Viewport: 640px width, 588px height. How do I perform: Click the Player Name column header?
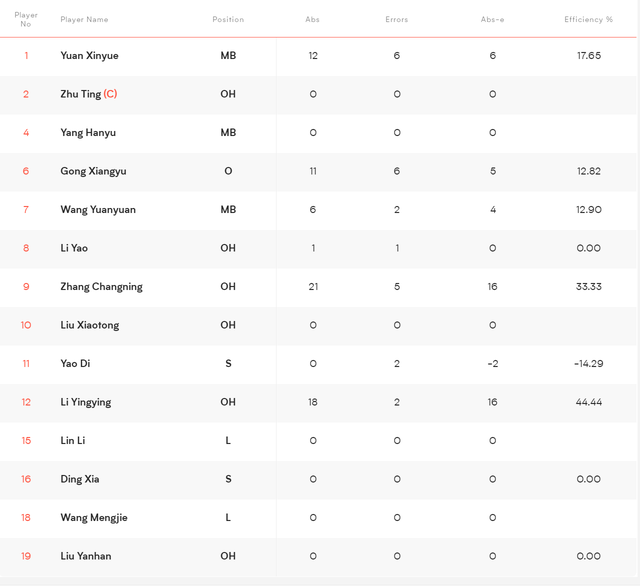[x=84, y=20]
